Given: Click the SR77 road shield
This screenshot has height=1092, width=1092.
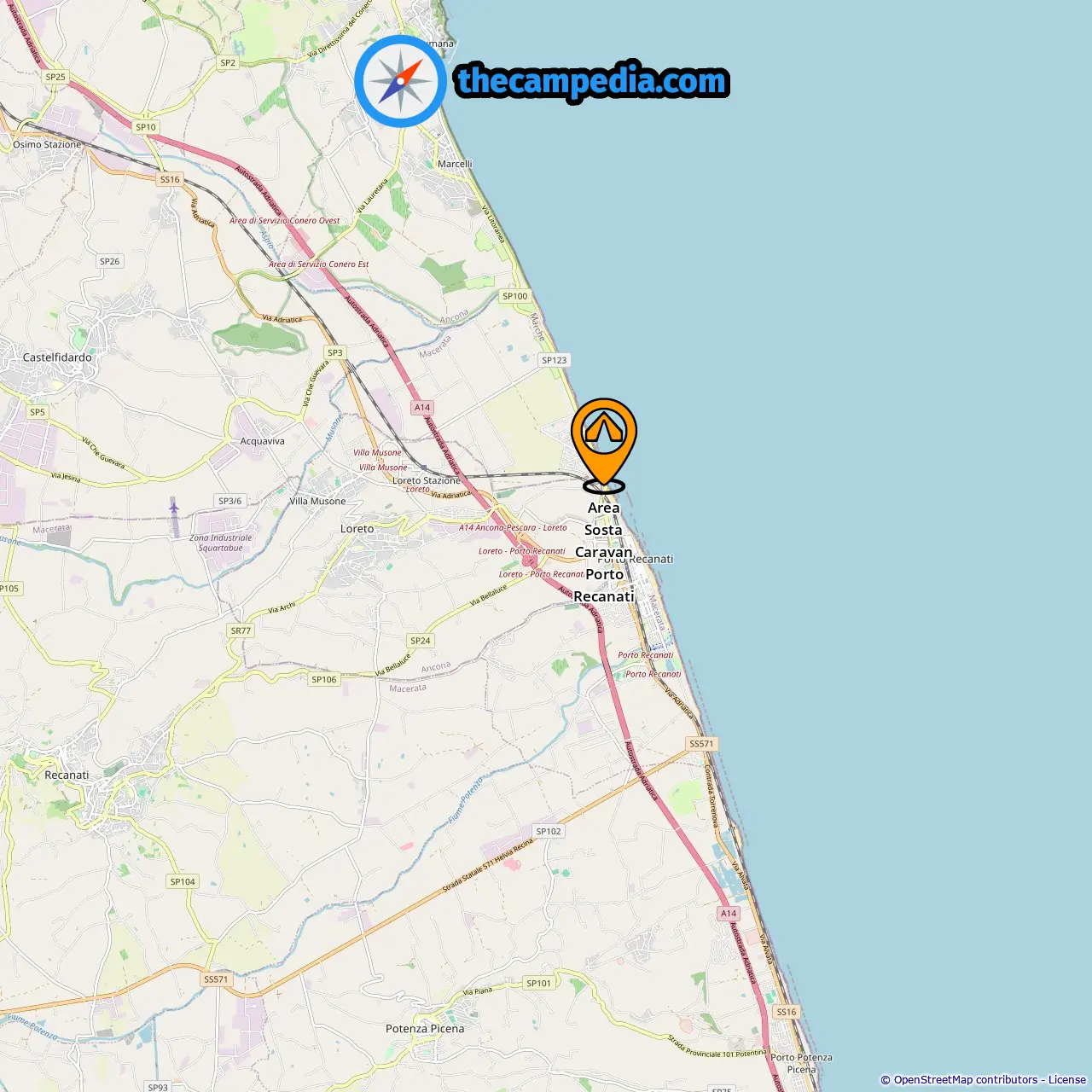Looking at the screenshot, I should click(241, 631).
